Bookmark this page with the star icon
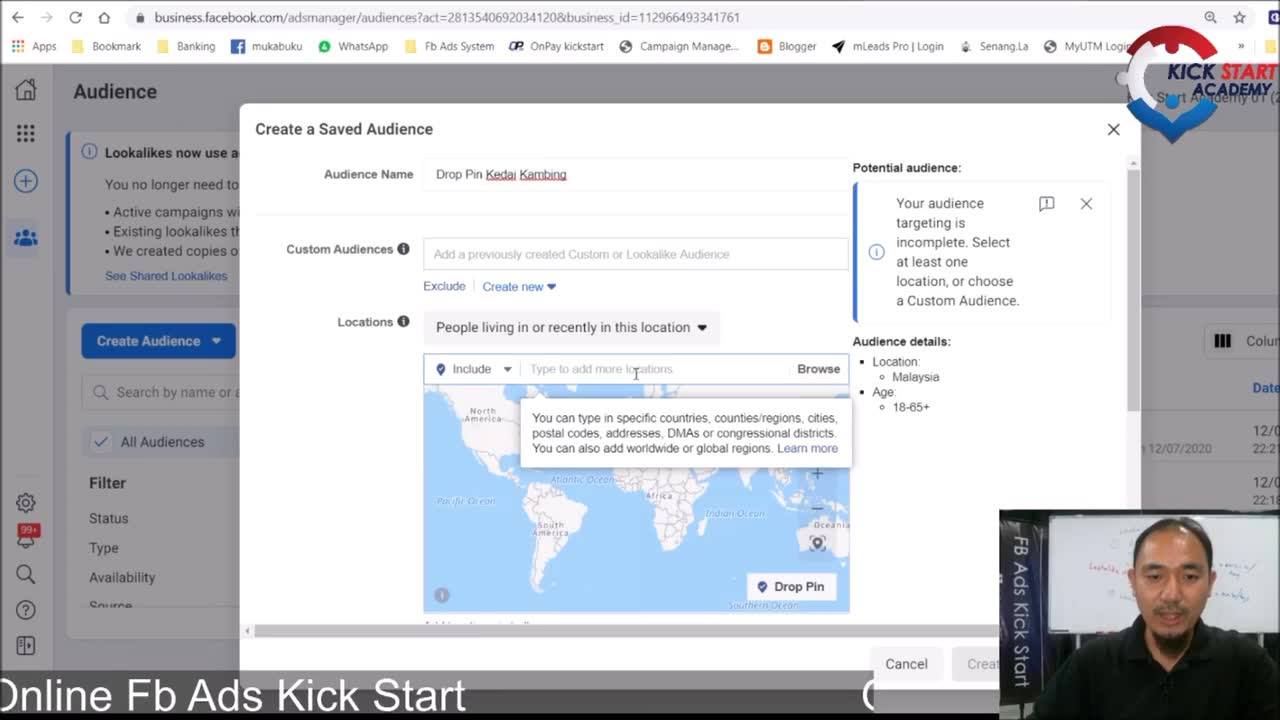The width and height of the screenshot is (1280, 720). point(1239,17)
